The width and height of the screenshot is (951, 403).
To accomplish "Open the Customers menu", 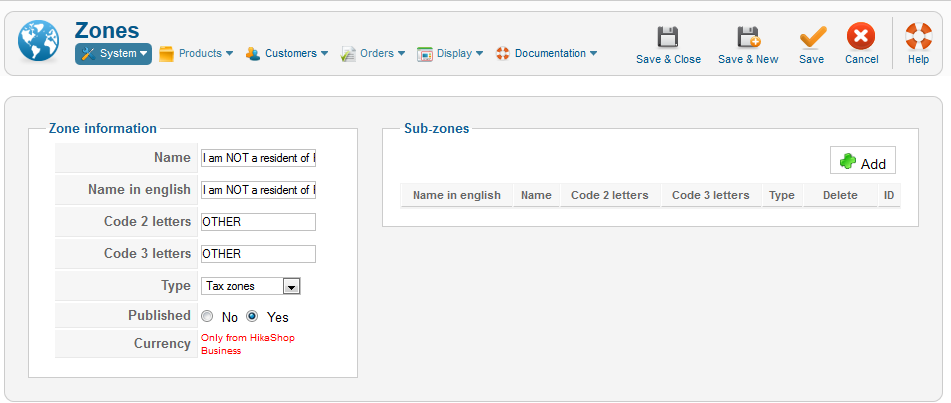I will 287,54.
